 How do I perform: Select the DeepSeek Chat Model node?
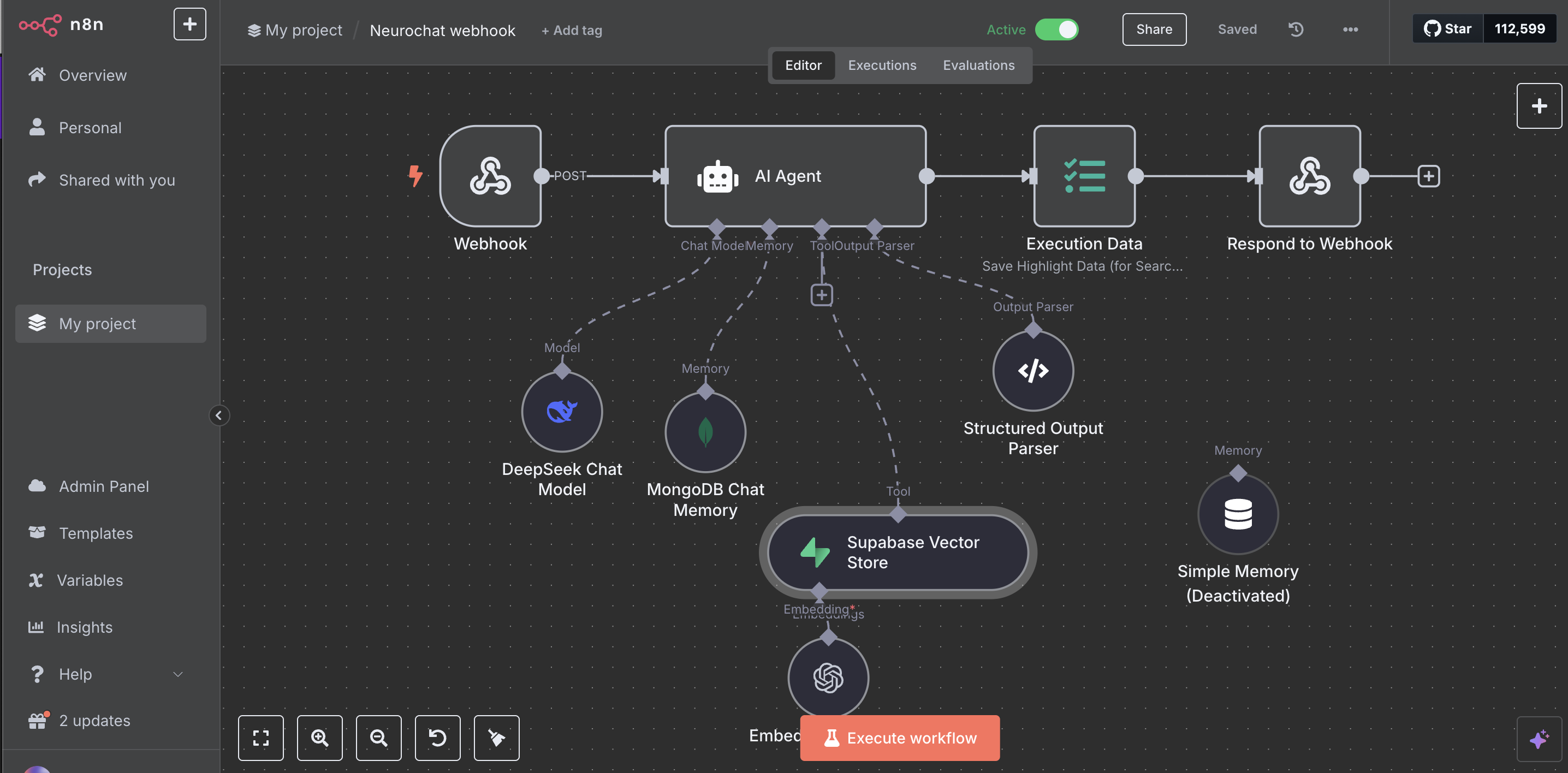click(x=561, y=412)
